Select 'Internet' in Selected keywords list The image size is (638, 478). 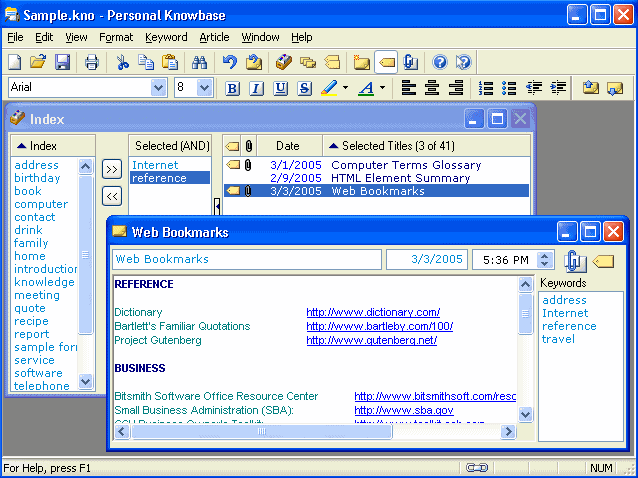click(155, 165)
